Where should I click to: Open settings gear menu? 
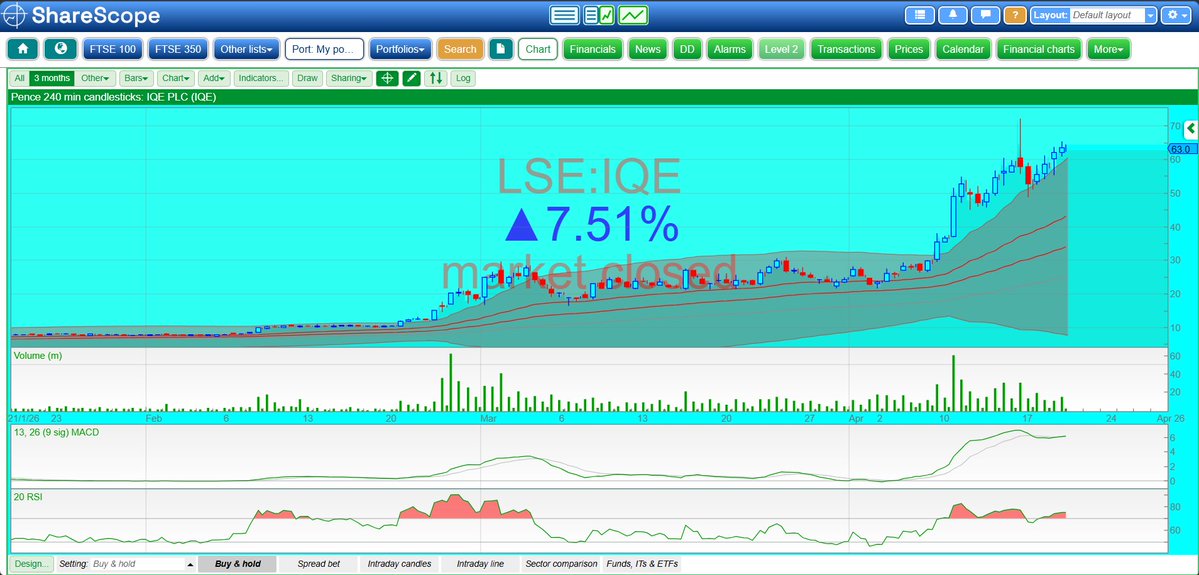pos(1175,15)
